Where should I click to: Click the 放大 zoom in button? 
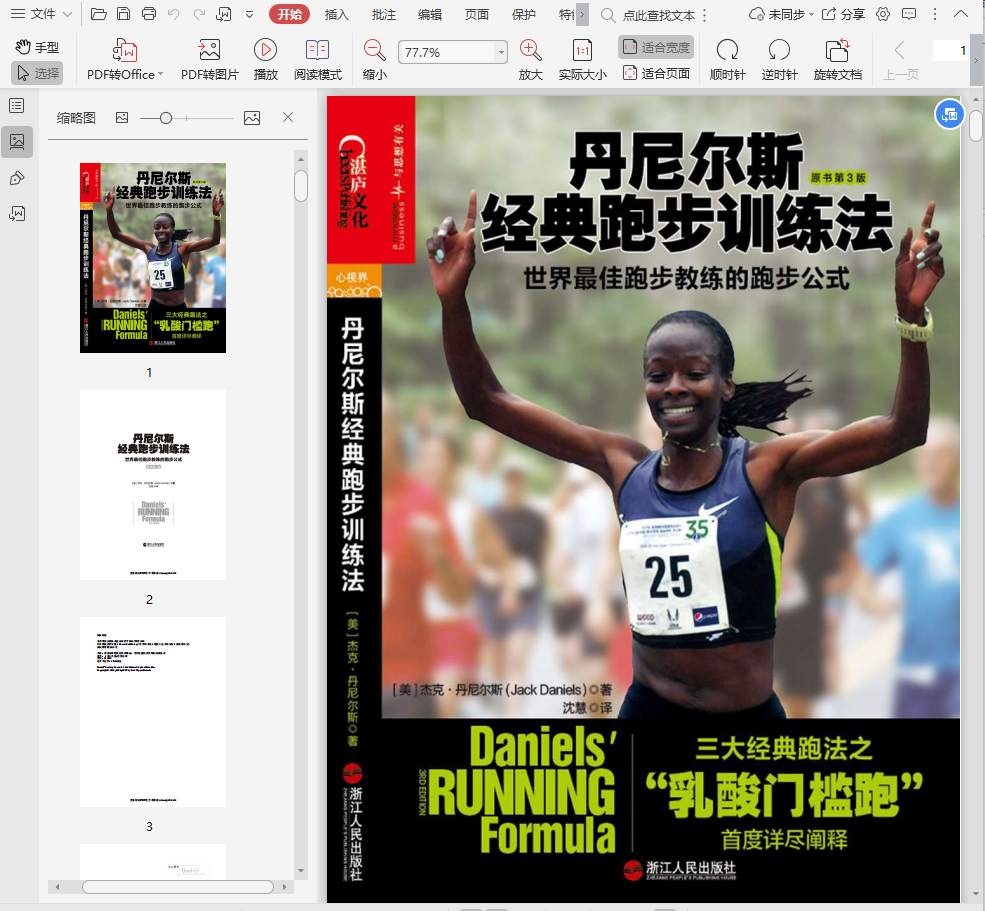[x=531, y=60]
